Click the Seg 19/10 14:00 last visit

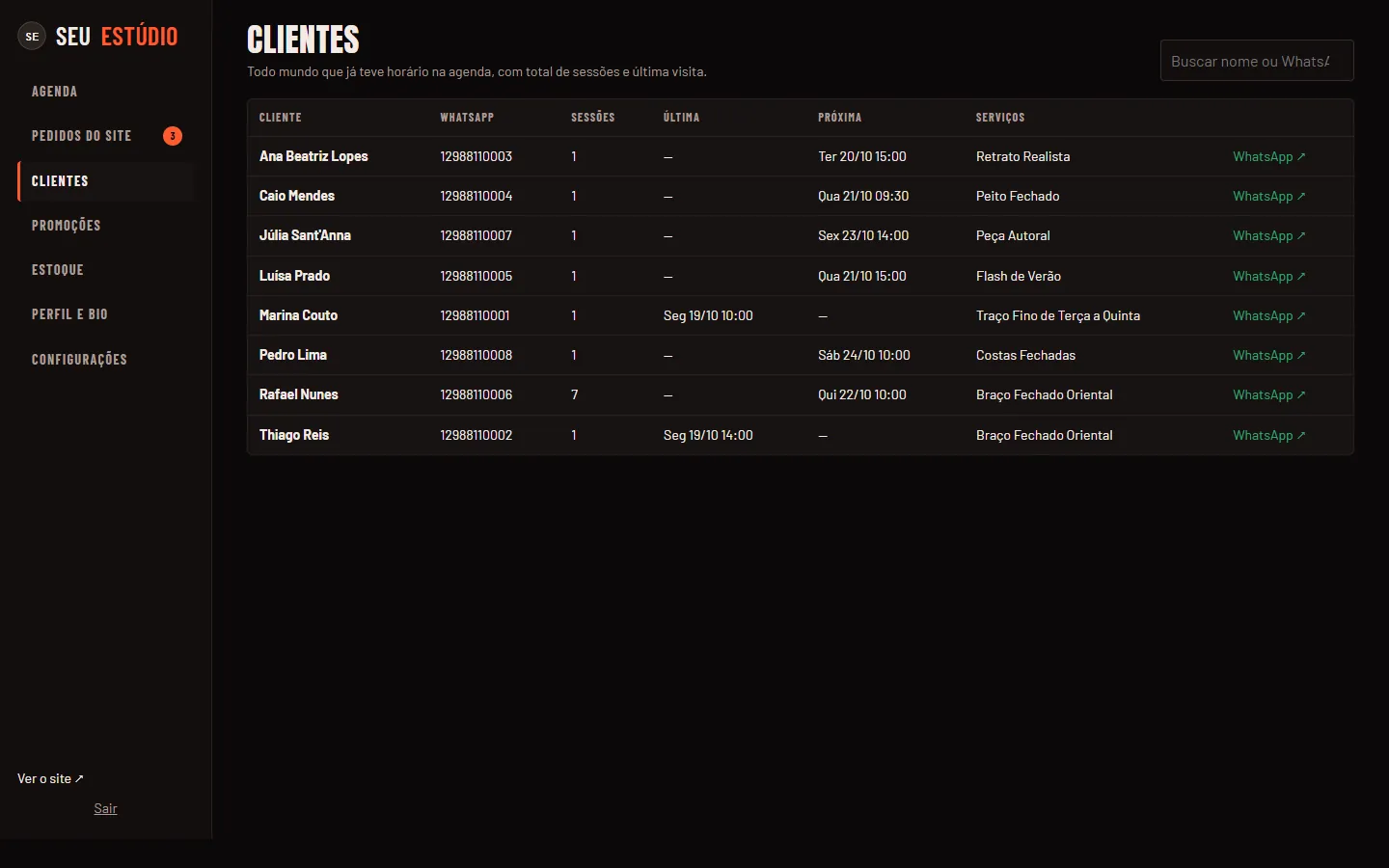[x=708, y=435]
